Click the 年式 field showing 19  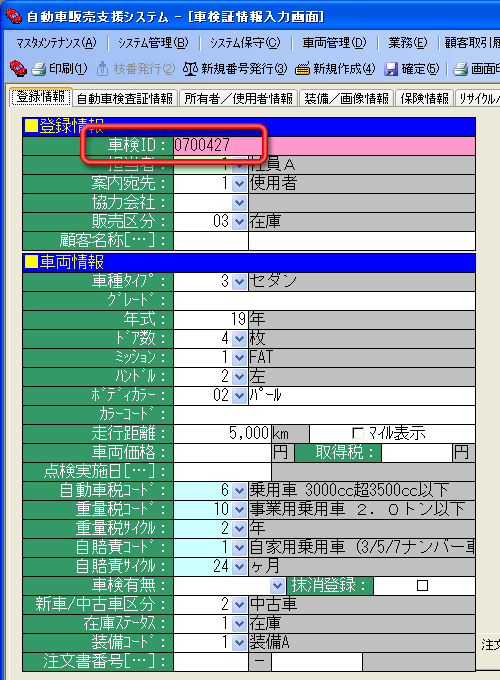click(210, 319)
